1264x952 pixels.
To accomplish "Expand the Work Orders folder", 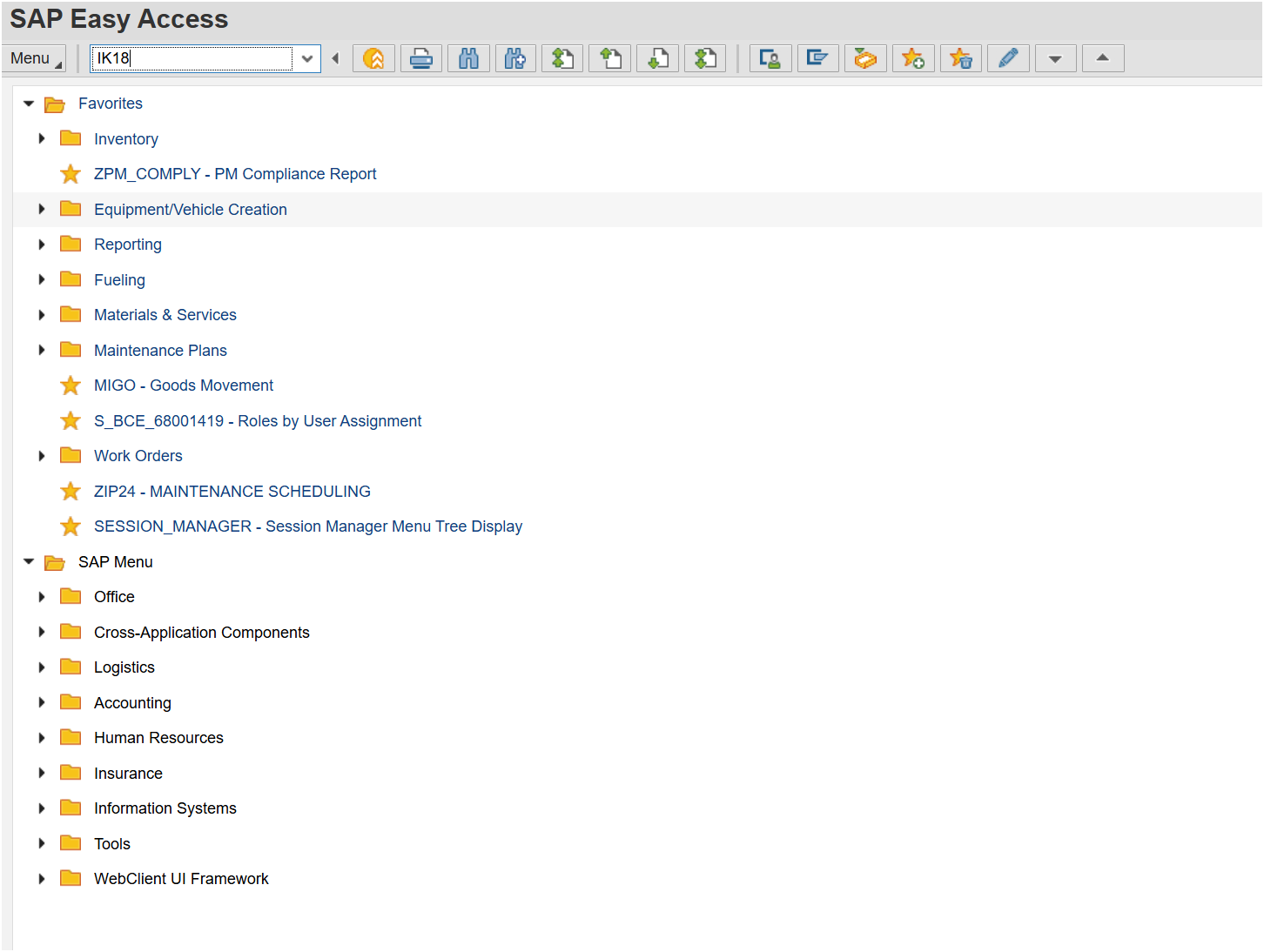I will [41, 456].
